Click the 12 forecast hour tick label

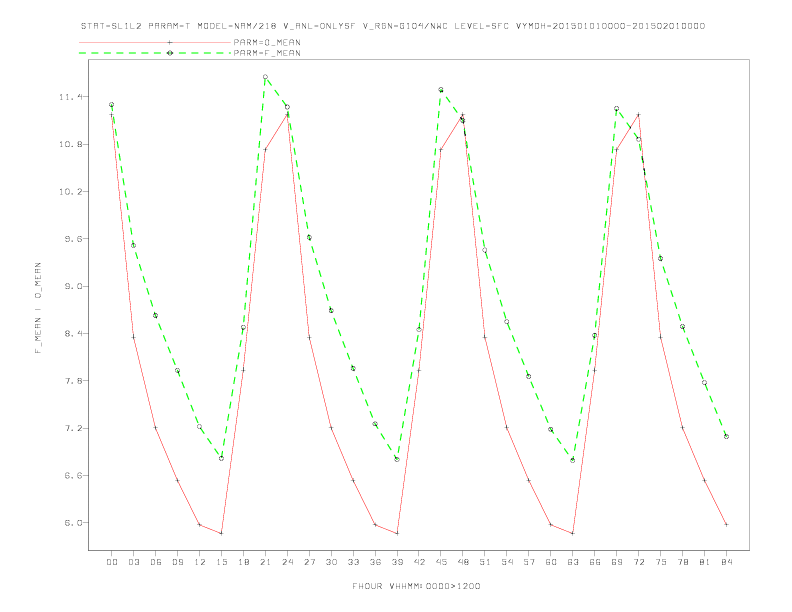pos(200,562)
